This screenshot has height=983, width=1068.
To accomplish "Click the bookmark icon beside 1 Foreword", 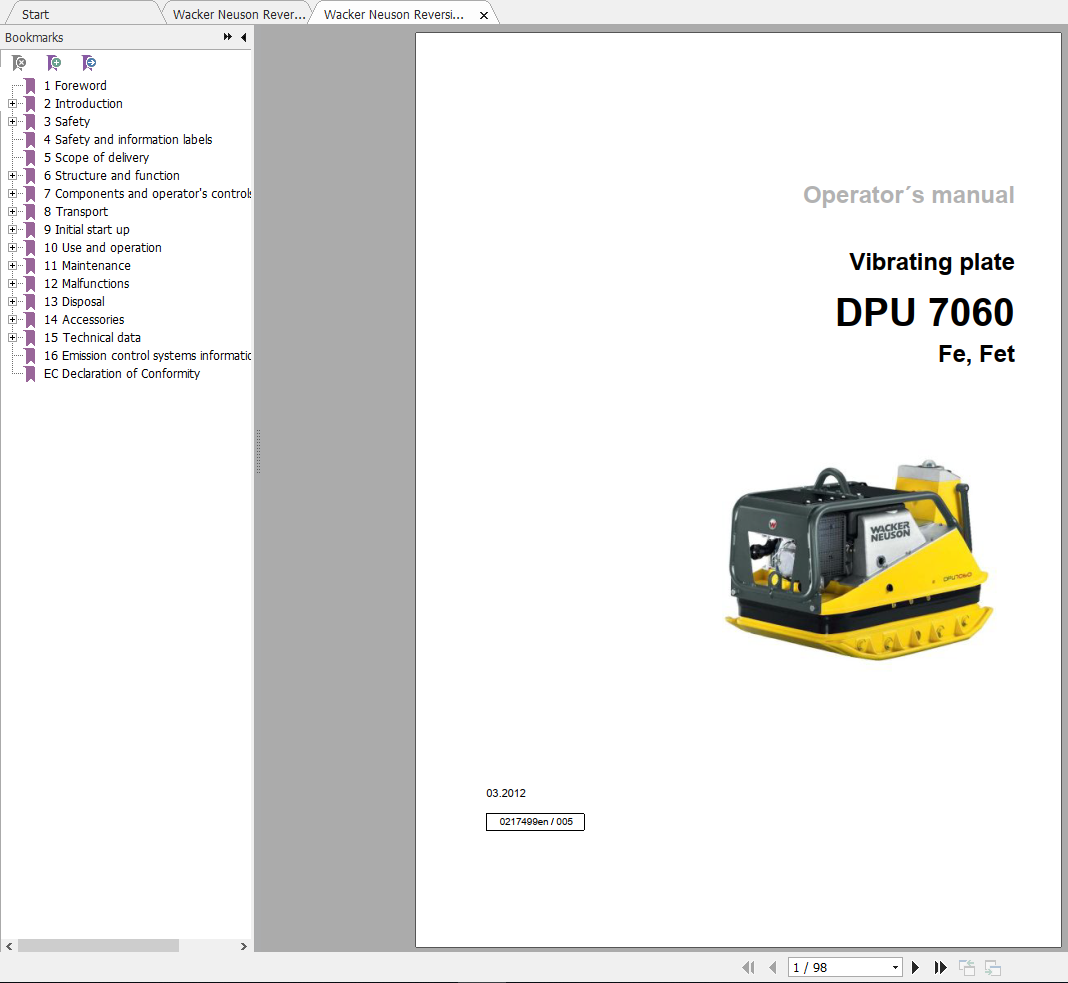I will click(x=30, y=86).
